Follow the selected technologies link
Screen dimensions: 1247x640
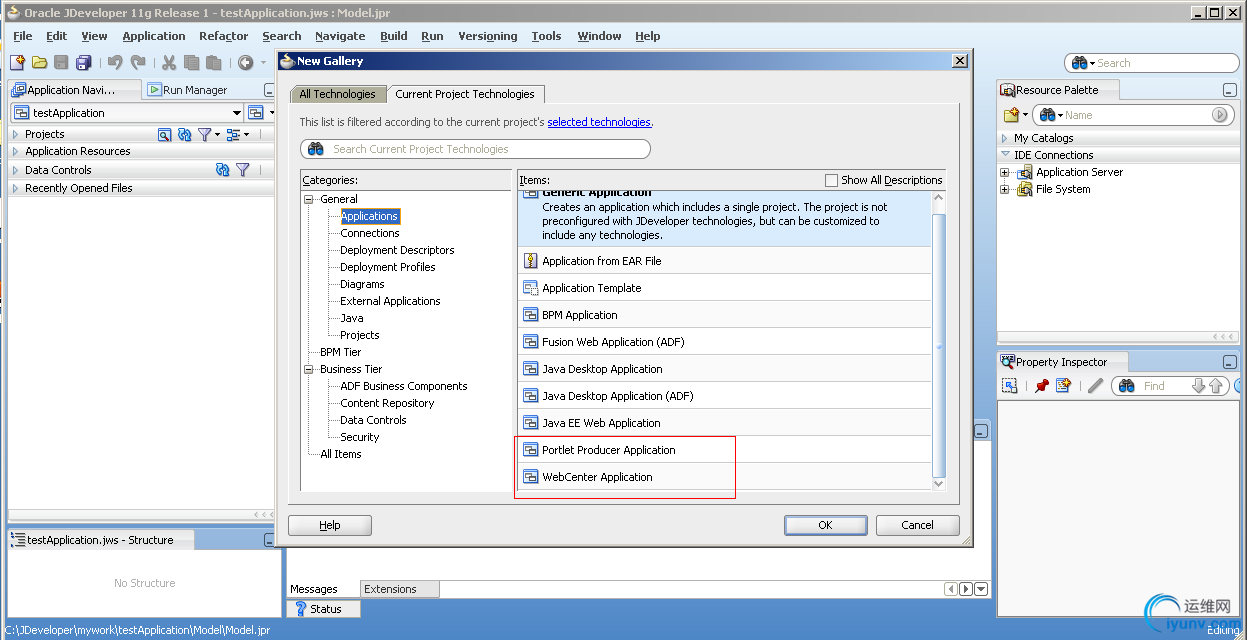(599, 122)
